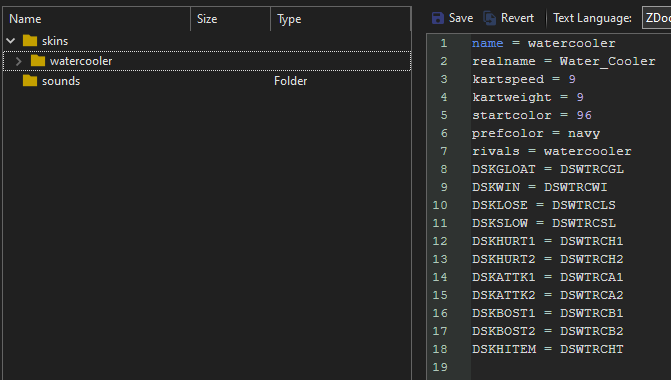Click the Folder type cell for sounds
Image resolution: width=671 pixels, height=380 pixels.
291,81
